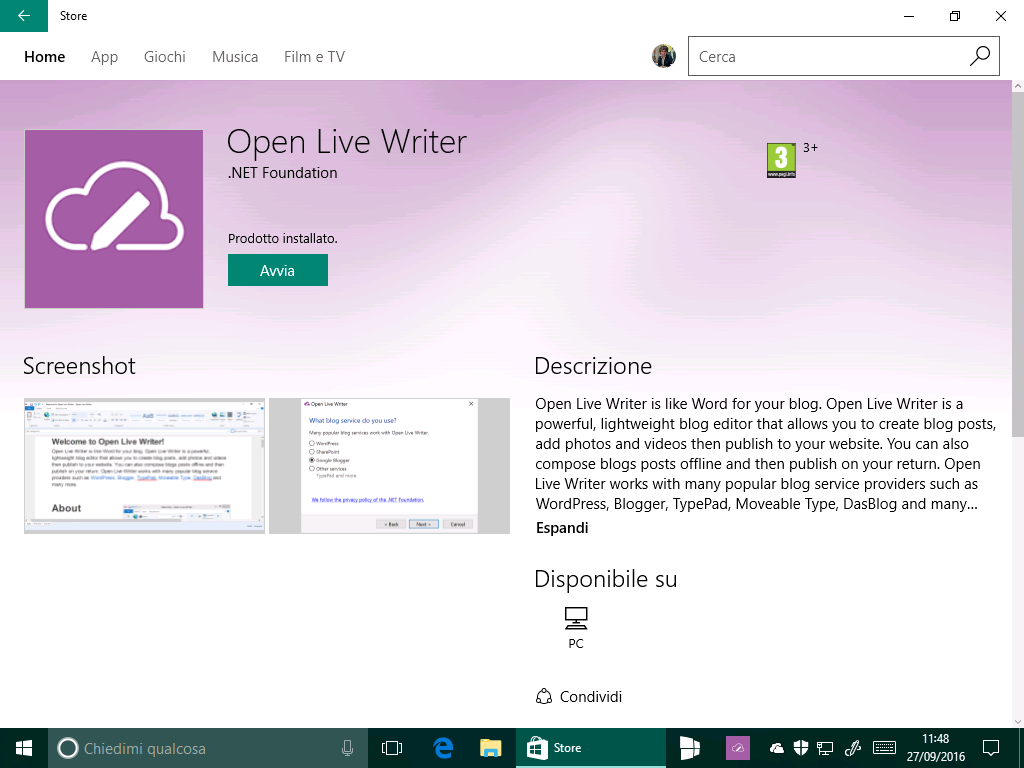
Task: Click the OneDrive cloud tray icon
Action: click(x=776, y=748)
